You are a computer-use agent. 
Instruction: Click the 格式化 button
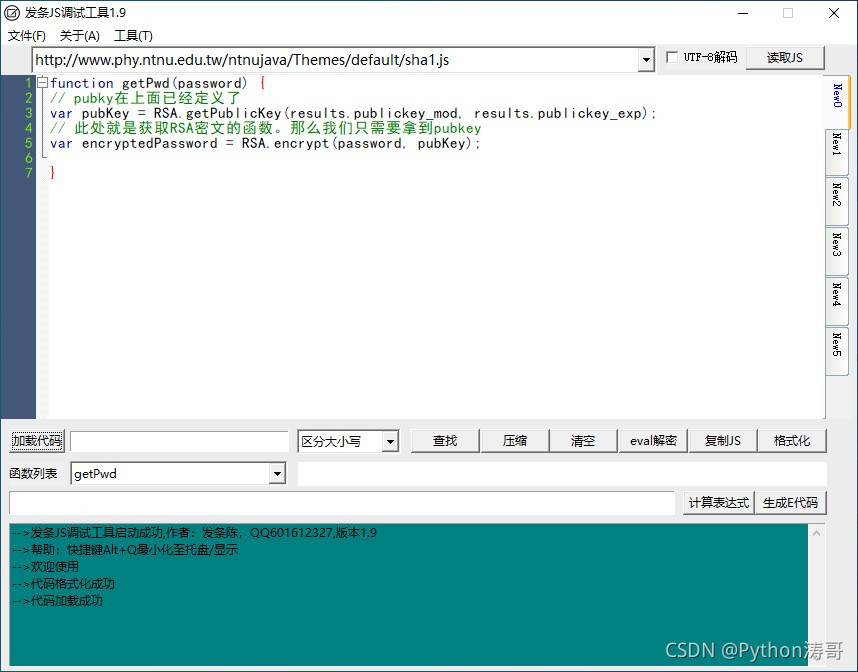tap(792, 441)
